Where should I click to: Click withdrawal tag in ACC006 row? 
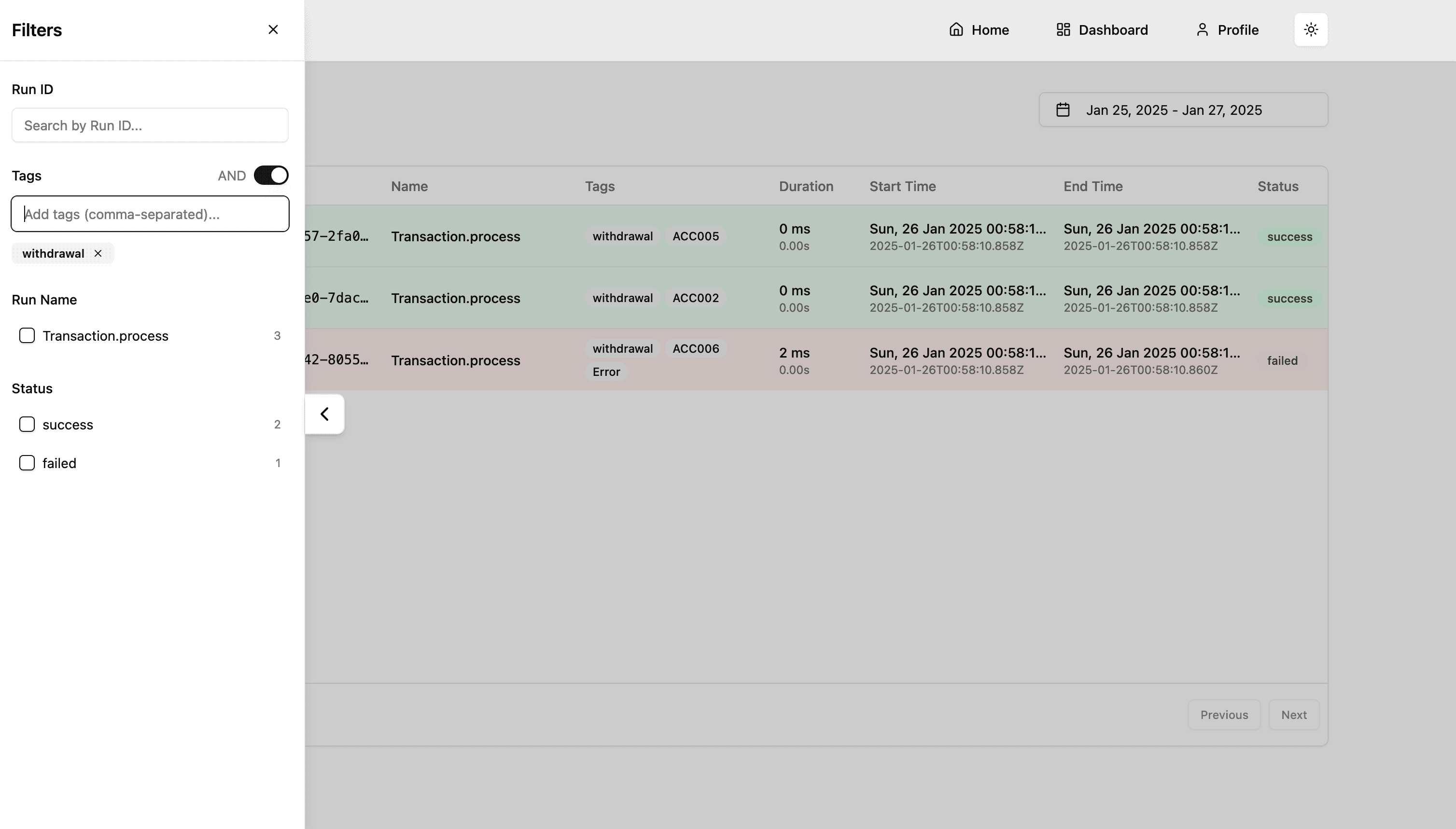pos(623,348)
